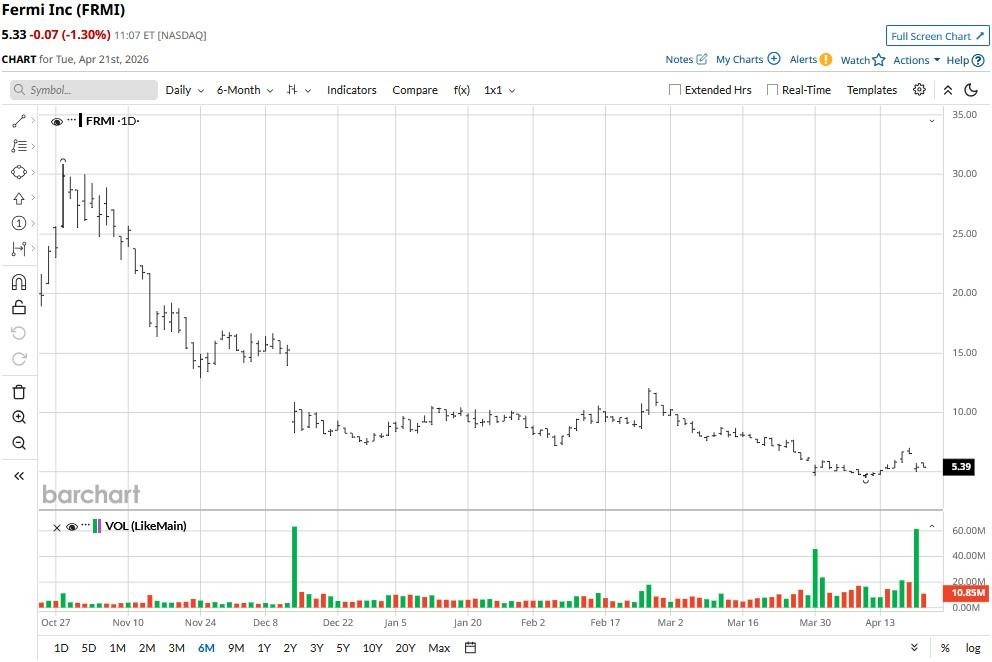Select the 1M range
992x662 pixels.
click(118, 647)
